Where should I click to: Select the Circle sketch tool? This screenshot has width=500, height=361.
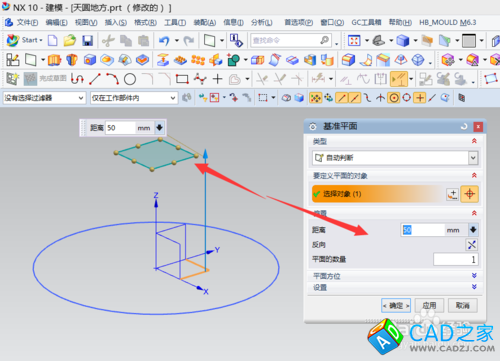coord(130,79)
